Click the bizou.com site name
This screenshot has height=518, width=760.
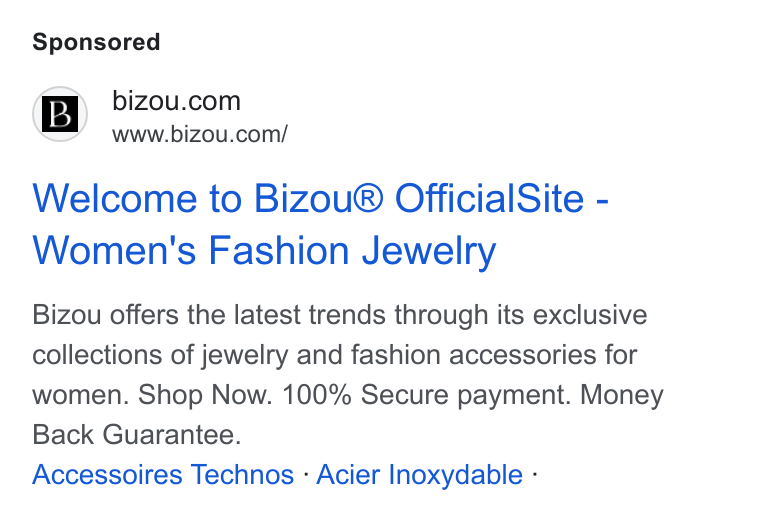click(176, 101)
